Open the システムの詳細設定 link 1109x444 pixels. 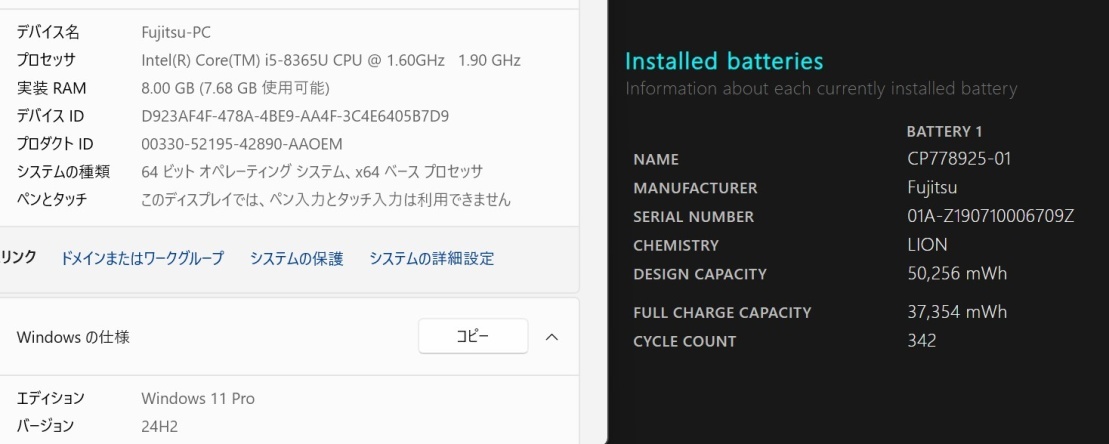tap(431, 258)
